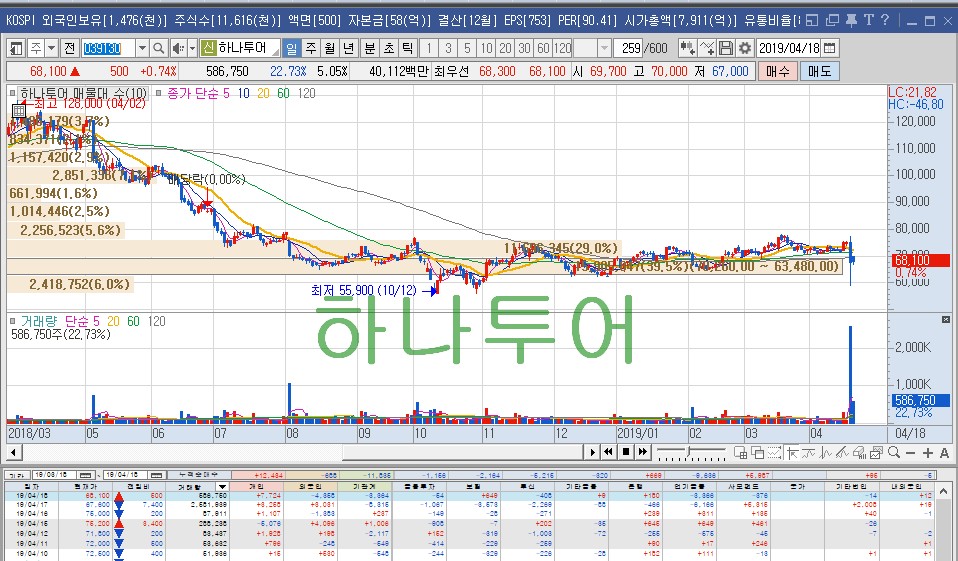Choose the 20 interval button
The height and width of the screenshot is (561, 958).
(505, 48)
